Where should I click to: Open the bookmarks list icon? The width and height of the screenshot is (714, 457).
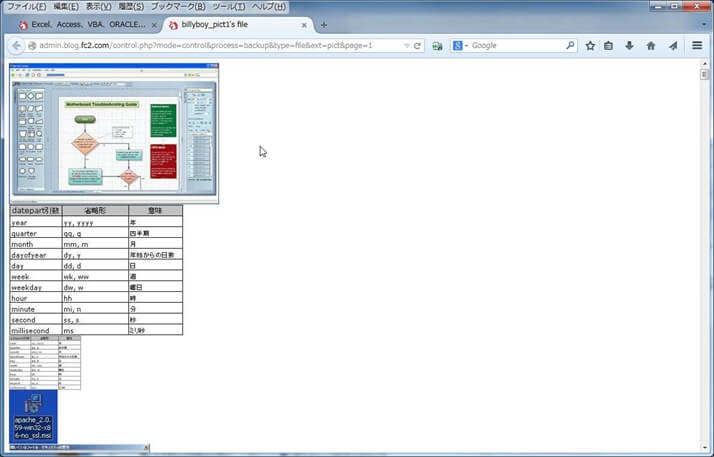609,46
